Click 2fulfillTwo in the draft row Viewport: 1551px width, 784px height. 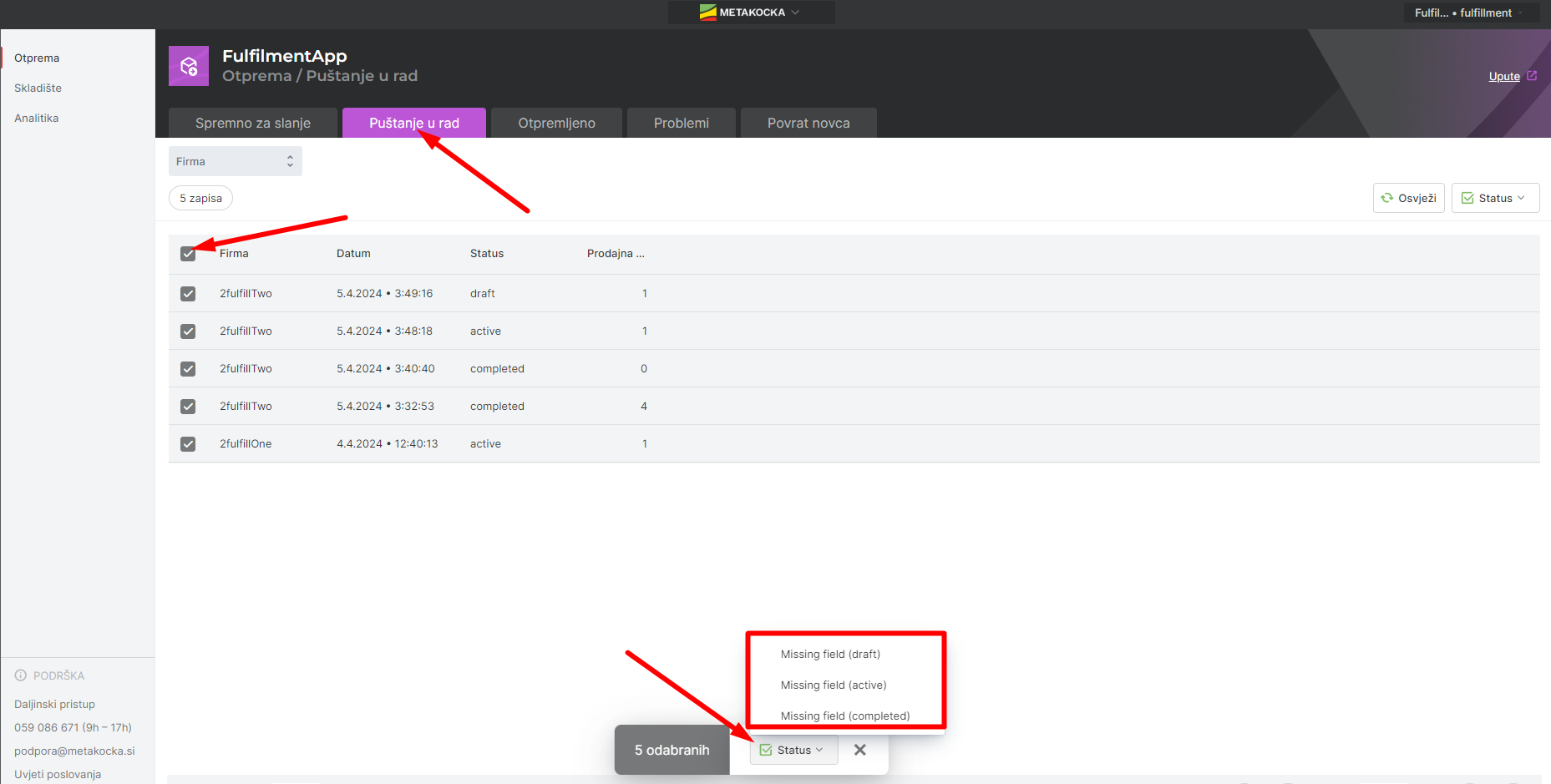pos(246,294)
